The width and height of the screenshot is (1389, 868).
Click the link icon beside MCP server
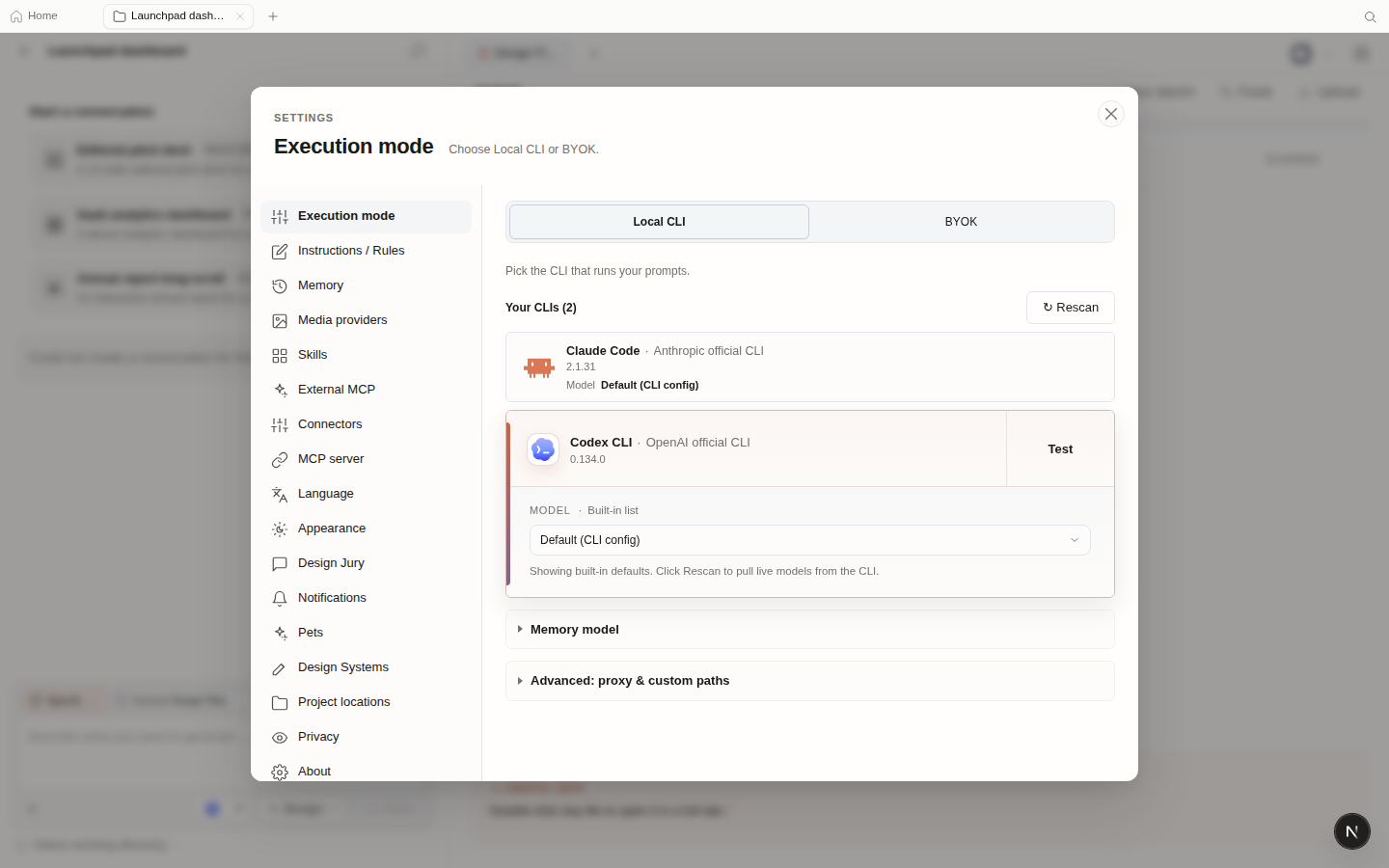(x=280, y=459)
